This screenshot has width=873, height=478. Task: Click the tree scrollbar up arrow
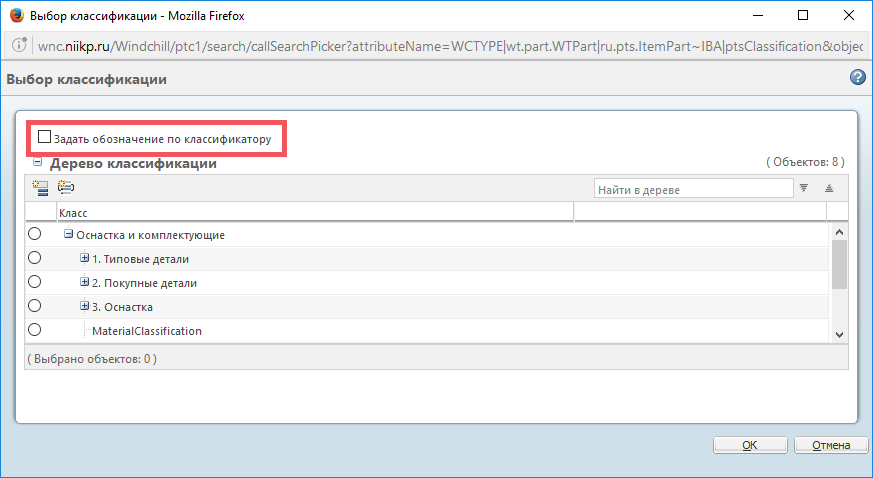pyautogui.click(x=840, y=233)
